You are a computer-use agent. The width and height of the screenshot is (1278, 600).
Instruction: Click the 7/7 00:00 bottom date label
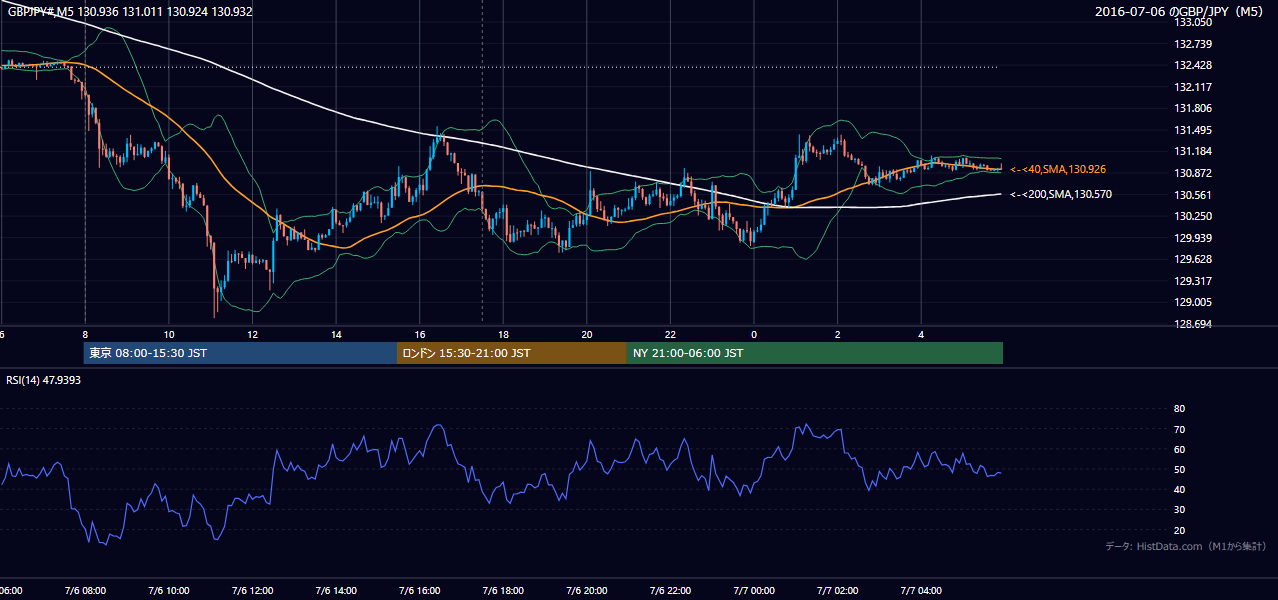pyautogui.click(x=754, y=590)
